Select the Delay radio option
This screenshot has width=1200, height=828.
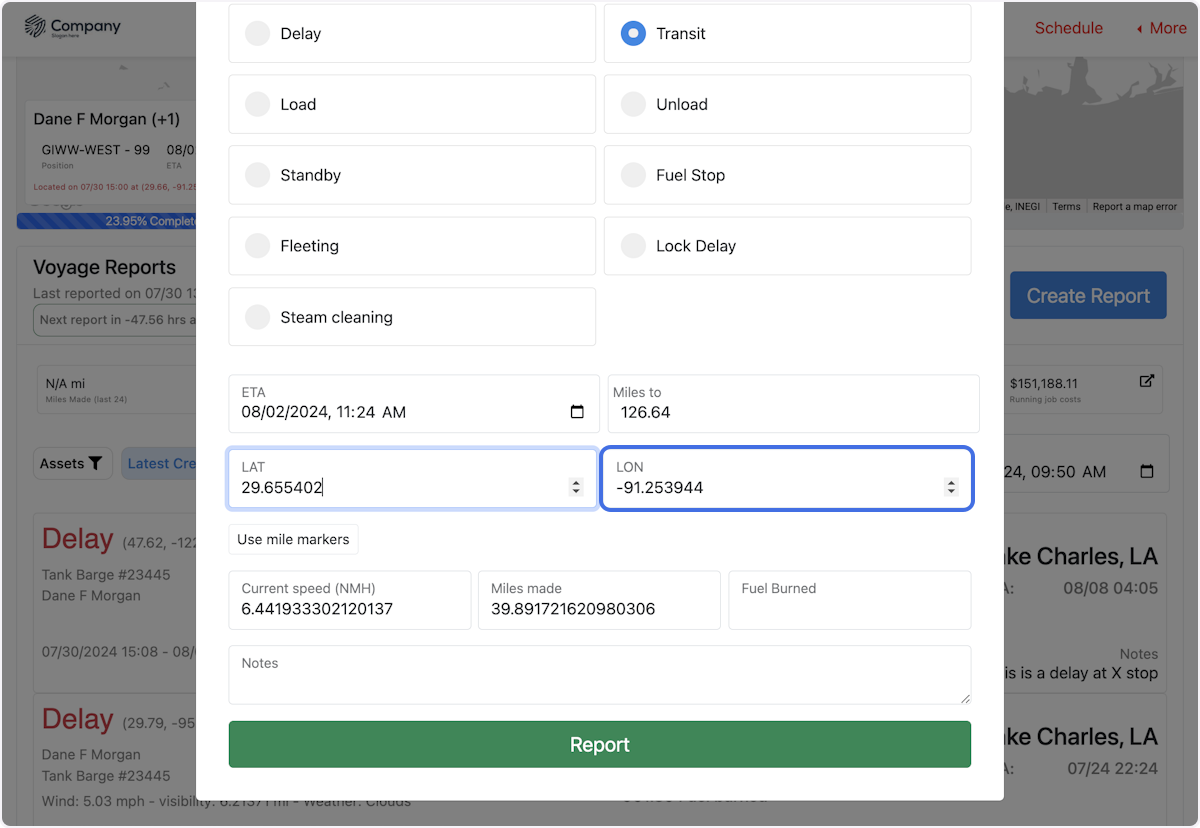pos(258,34)
